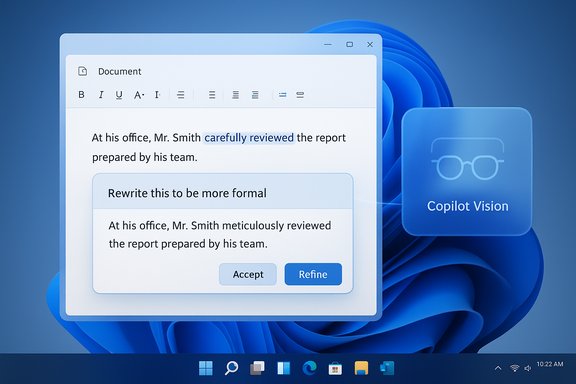The height and width of the screenshot is (384, 576).
Task: Click the text cursor I icon
Action: click(x=157, y=94)
